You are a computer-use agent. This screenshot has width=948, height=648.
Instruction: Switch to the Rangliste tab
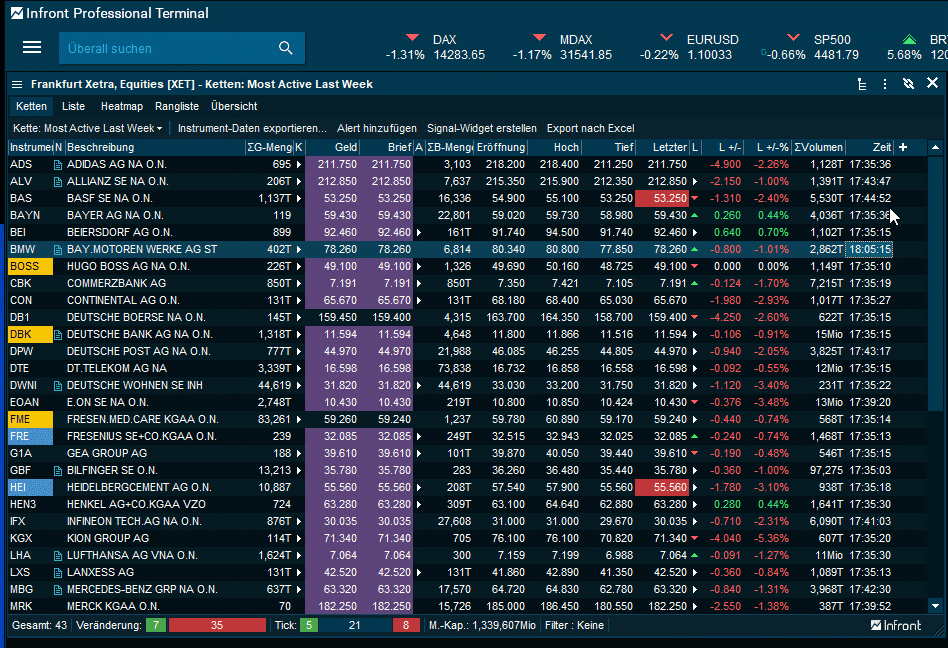[x=177, y=106]
